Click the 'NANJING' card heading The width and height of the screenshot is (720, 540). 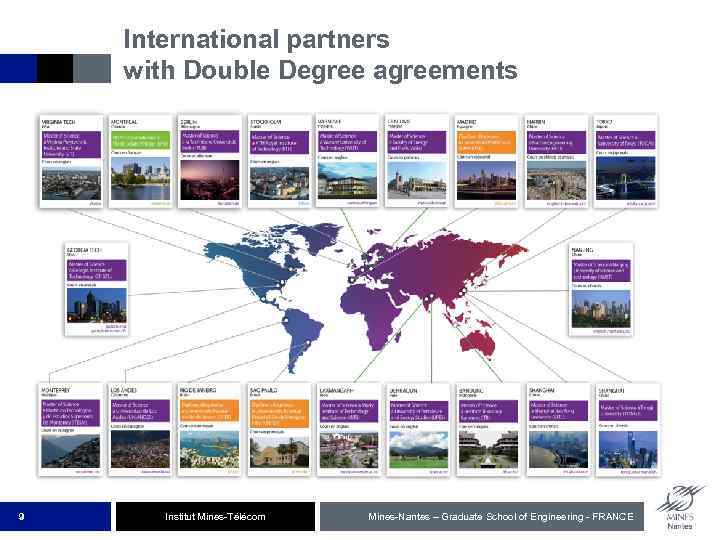tap(582, 250)
